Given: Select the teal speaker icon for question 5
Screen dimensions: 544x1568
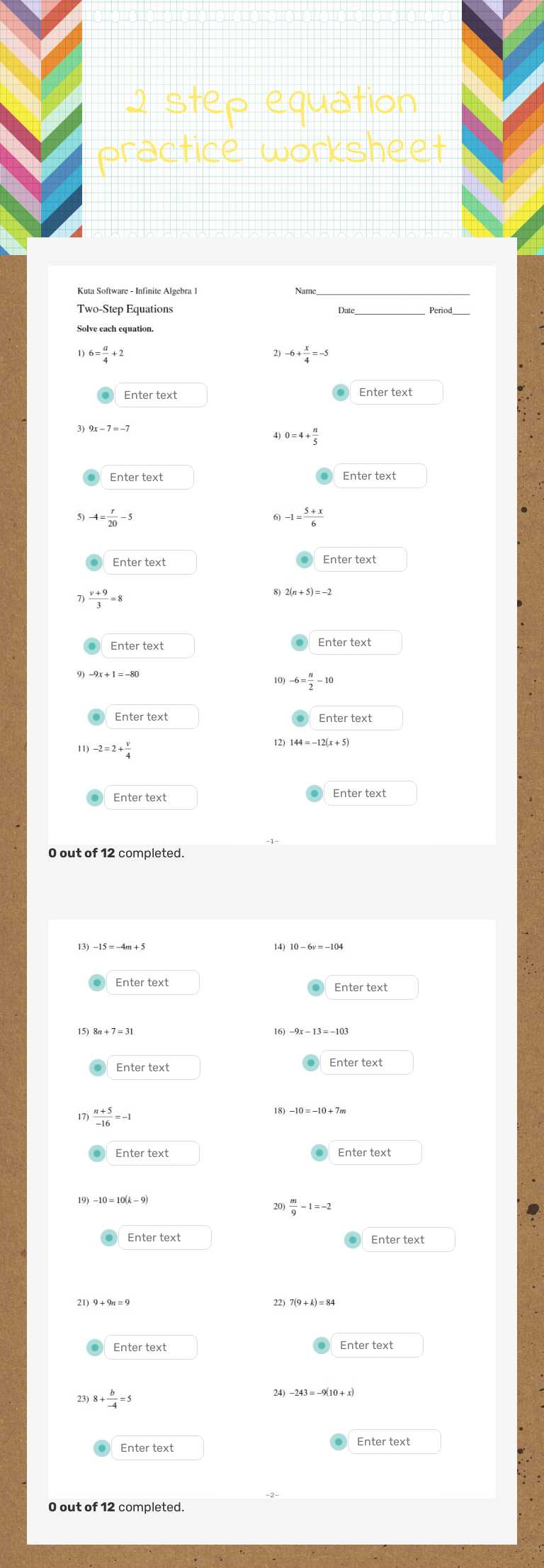Looking at the screenshot, I should click(93, 562).
